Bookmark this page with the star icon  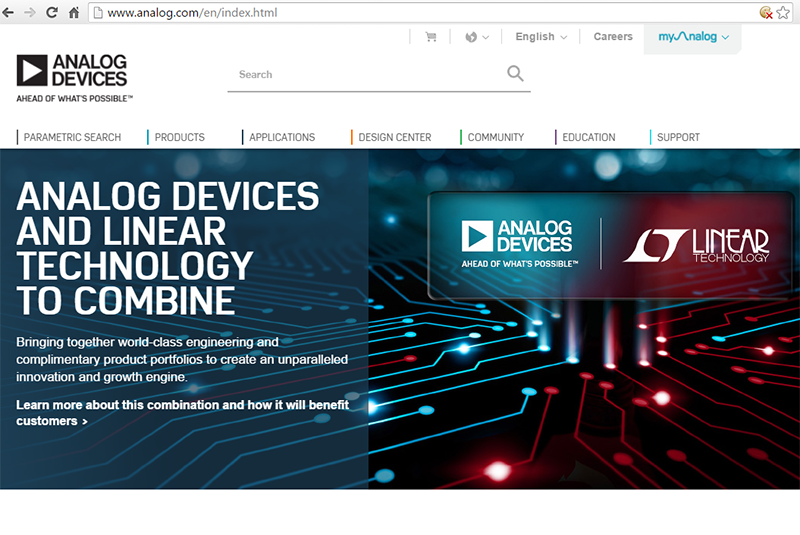click(x=783, y=12)
